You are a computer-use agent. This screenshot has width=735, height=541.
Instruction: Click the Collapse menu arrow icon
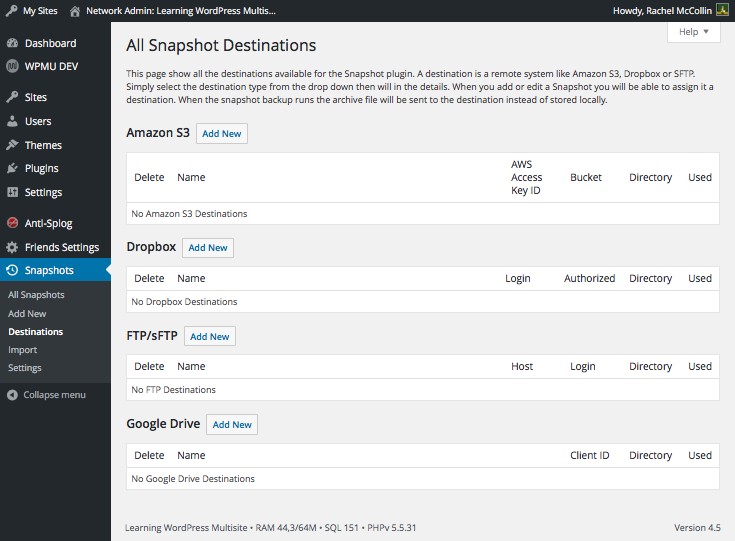click(x=13, y=395)
